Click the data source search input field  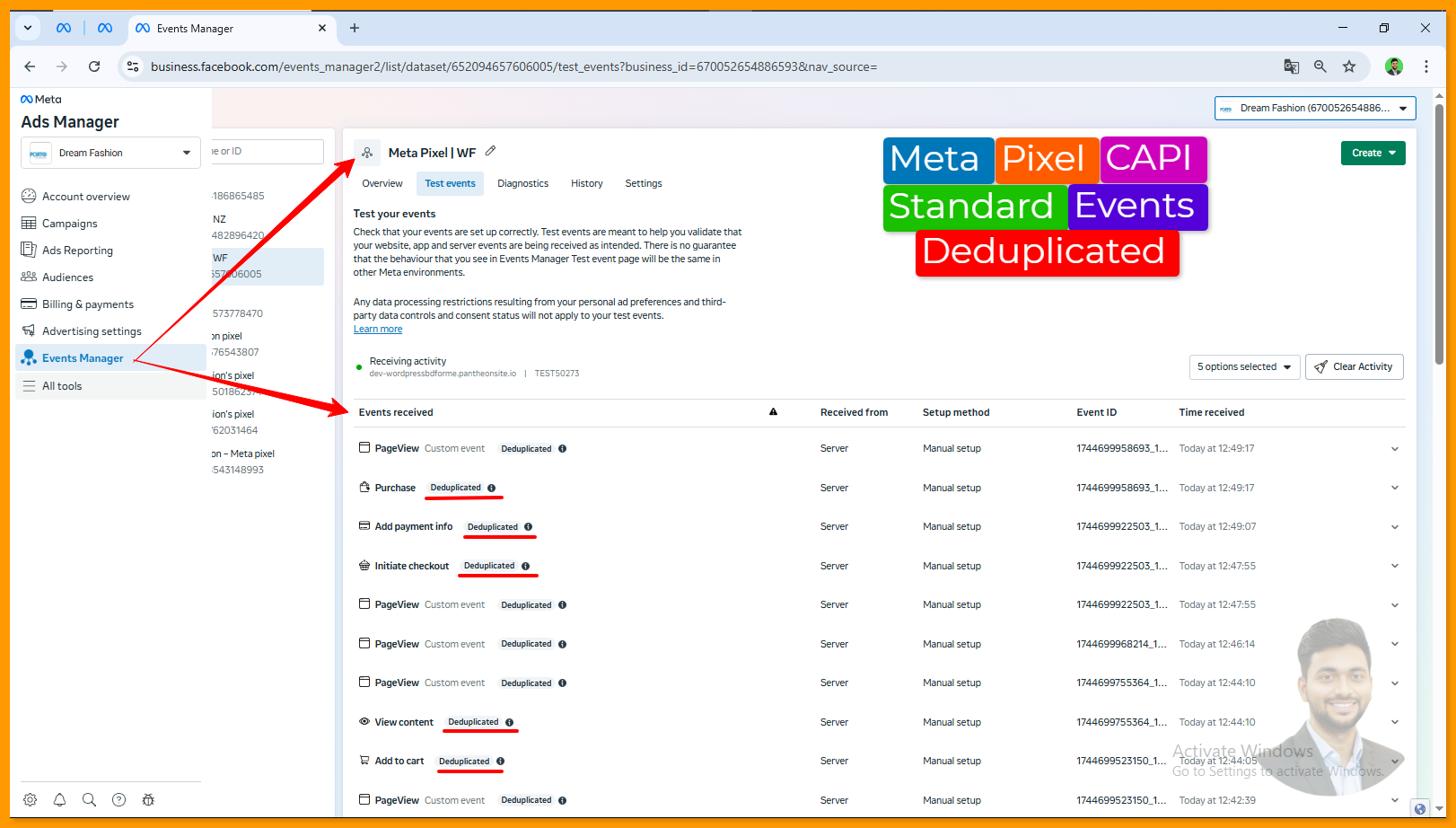(x=268, y=151)
